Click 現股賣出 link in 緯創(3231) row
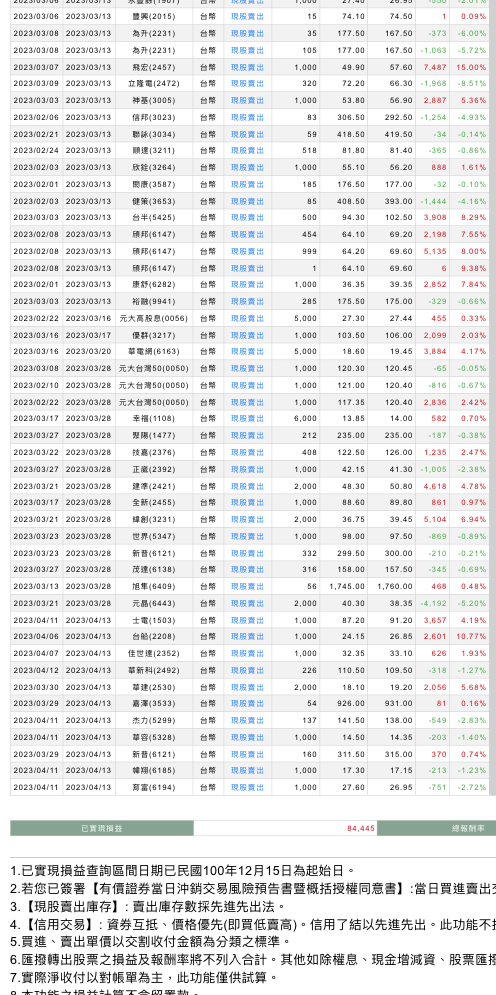This screenshot has height=995, width=496. [247, 520]
